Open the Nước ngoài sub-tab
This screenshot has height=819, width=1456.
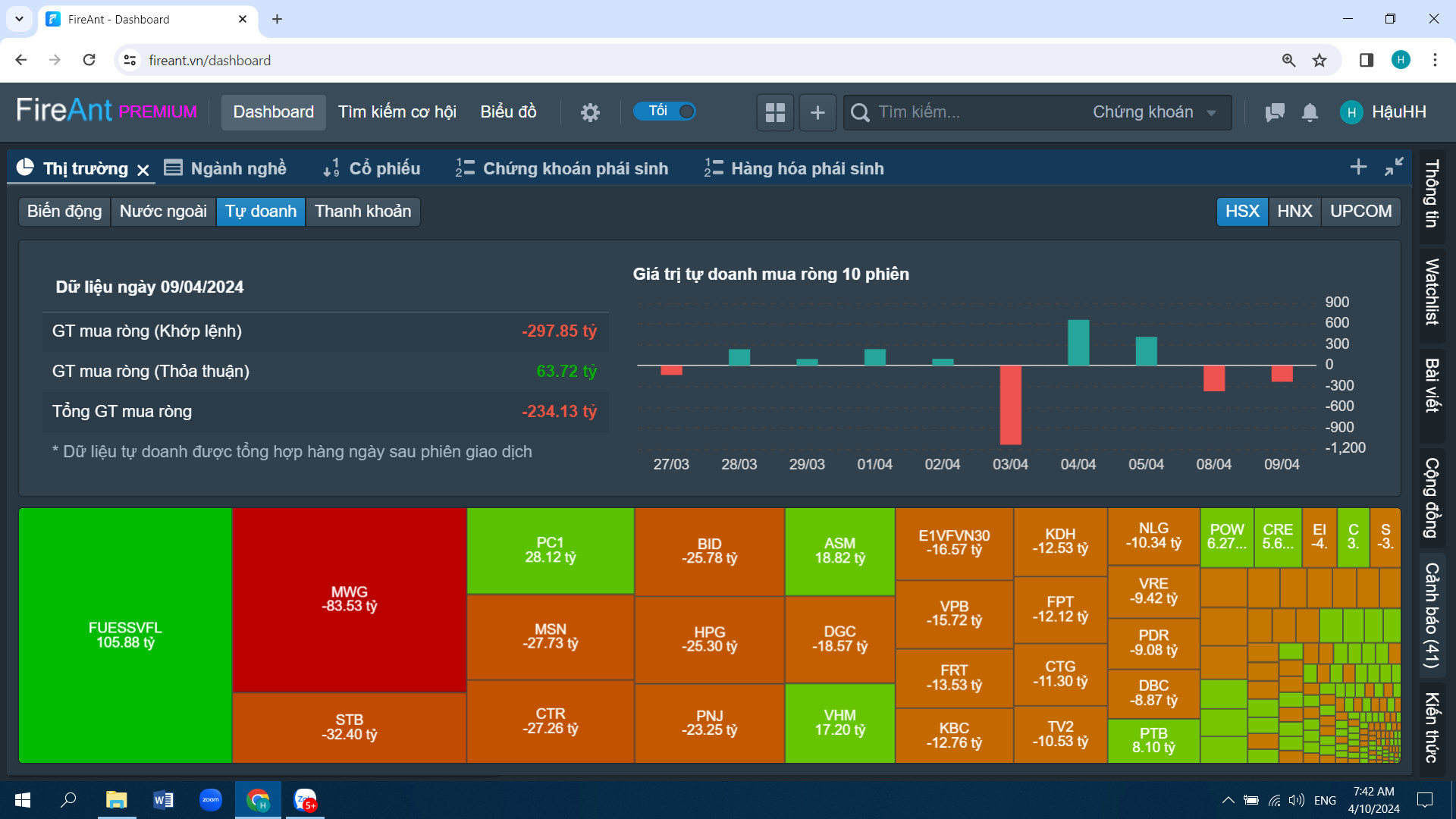pyautogui.click(x=163, y=211)
